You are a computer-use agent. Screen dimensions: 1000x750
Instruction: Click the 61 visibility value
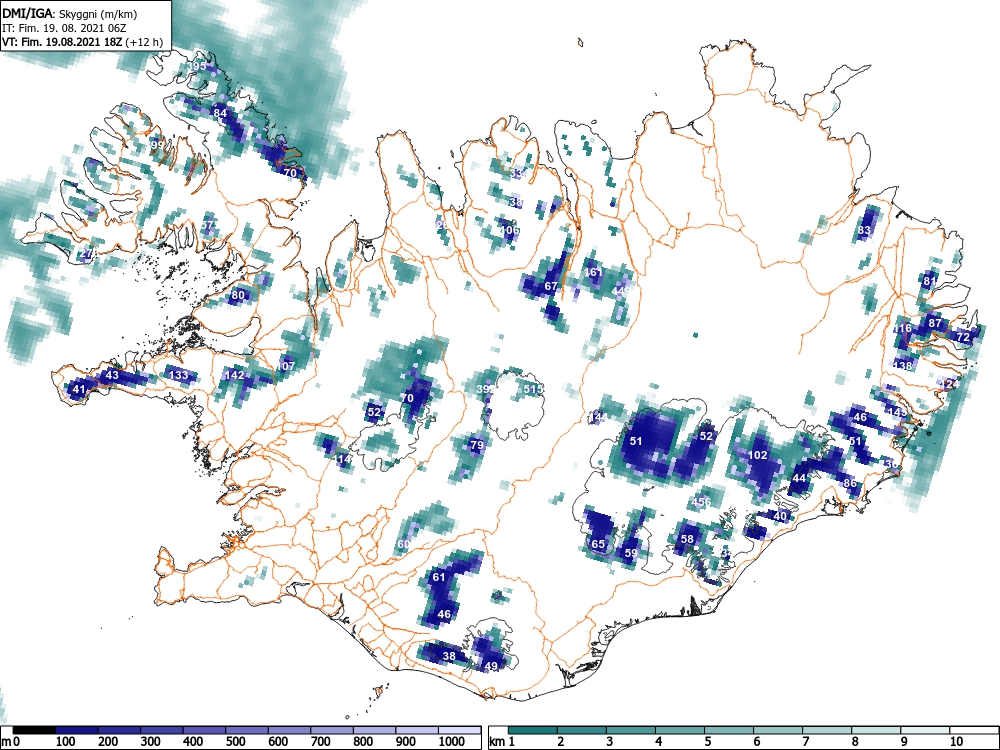(439, 577)
